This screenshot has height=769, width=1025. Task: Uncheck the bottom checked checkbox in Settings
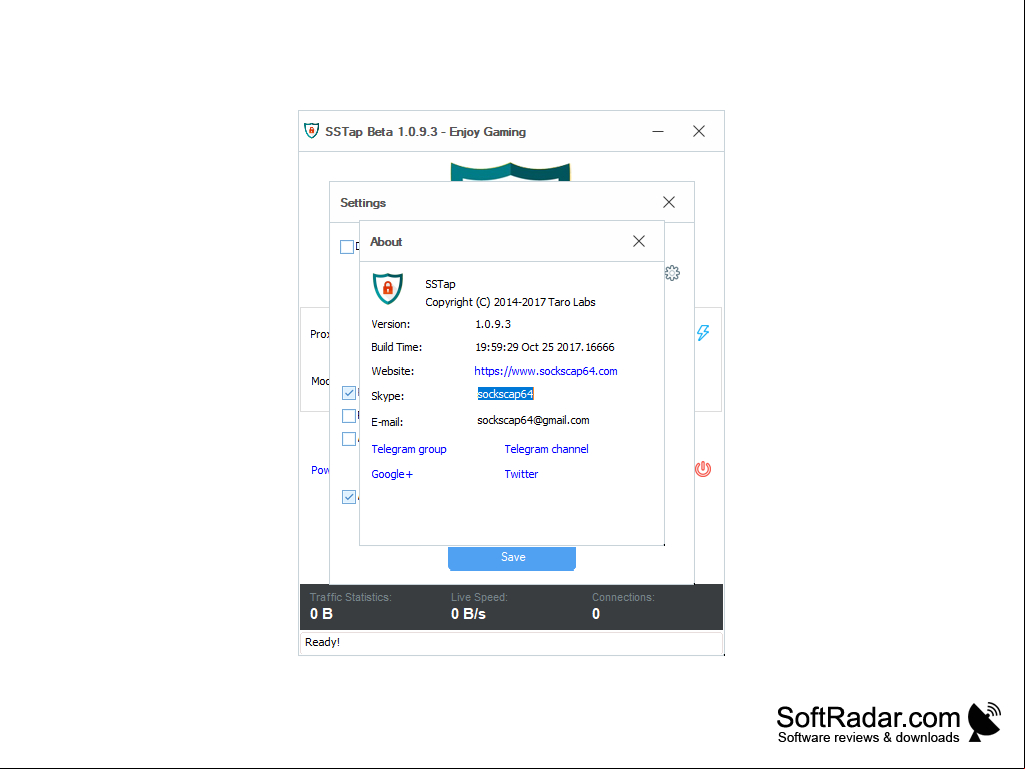tap(349, 497)
